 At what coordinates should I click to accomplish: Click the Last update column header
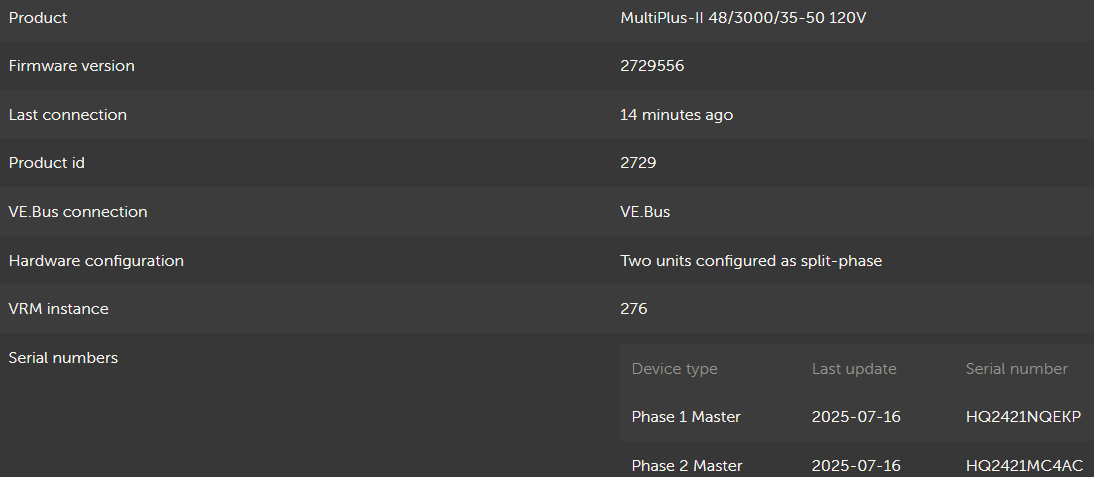[854, 369]
